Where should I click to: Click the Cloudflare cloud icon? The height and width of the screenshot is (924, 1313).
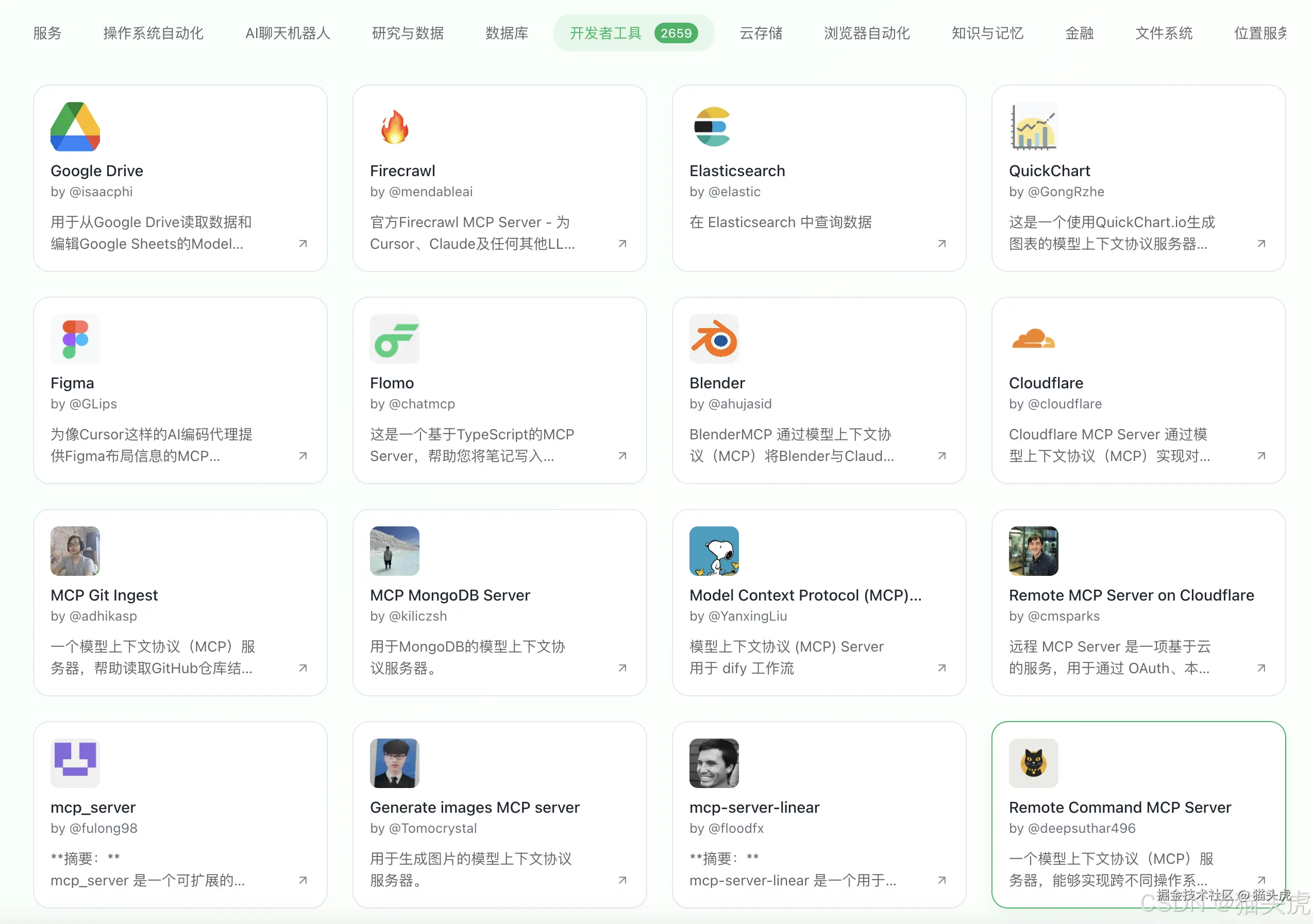pos(1033,339)
